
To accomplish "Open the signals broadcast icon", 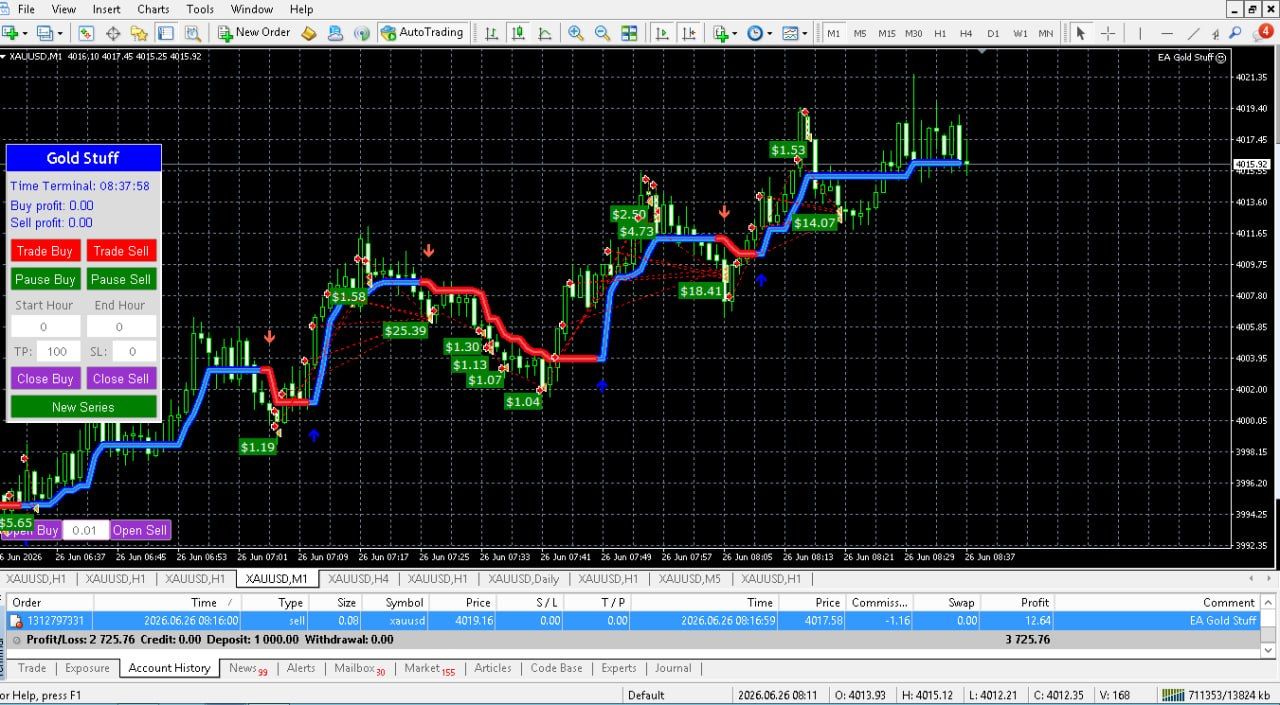I will (x=361, y=33).
